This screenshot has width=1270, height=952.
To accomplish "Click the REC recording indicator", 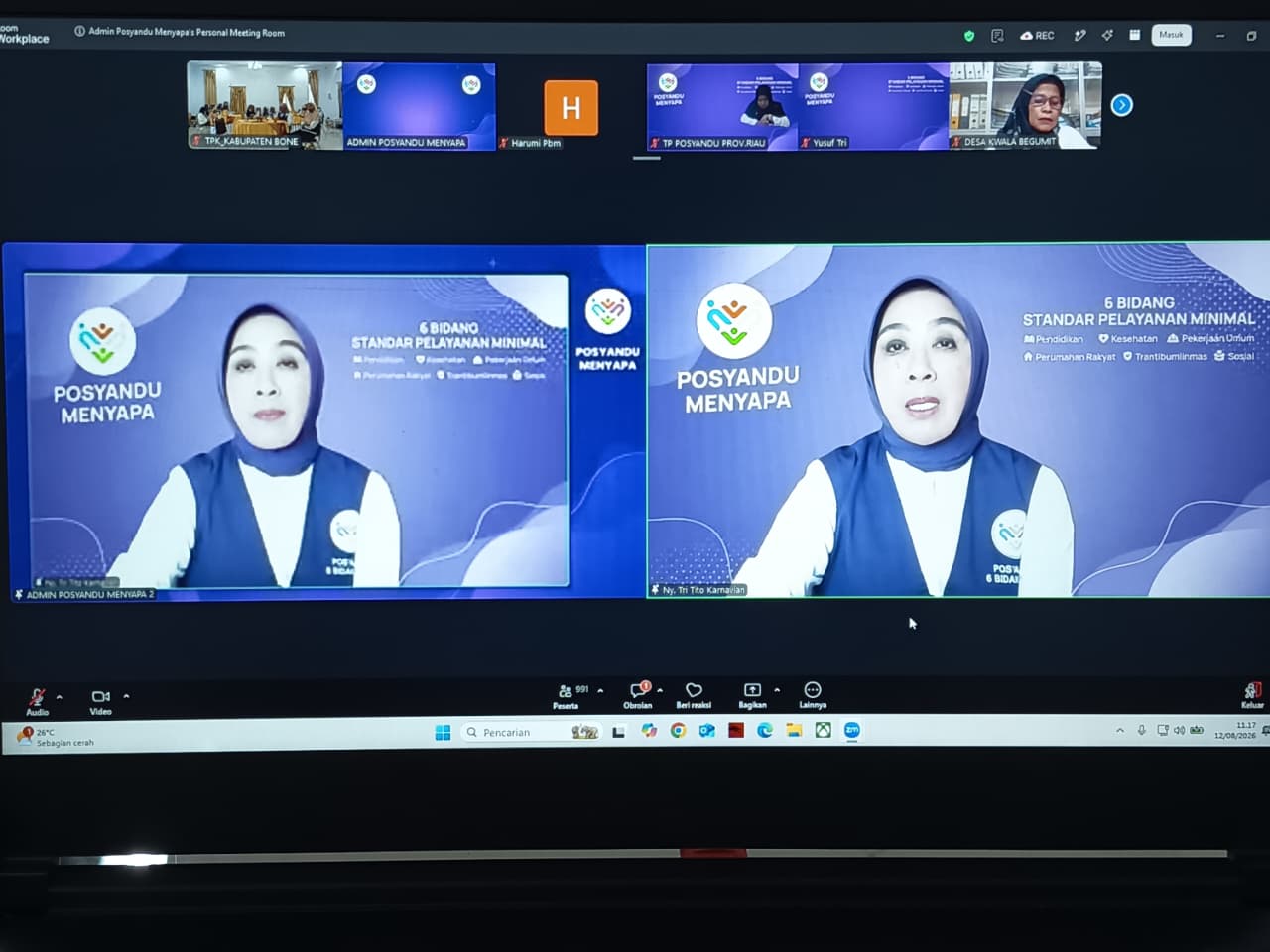I will point(1037,36).
